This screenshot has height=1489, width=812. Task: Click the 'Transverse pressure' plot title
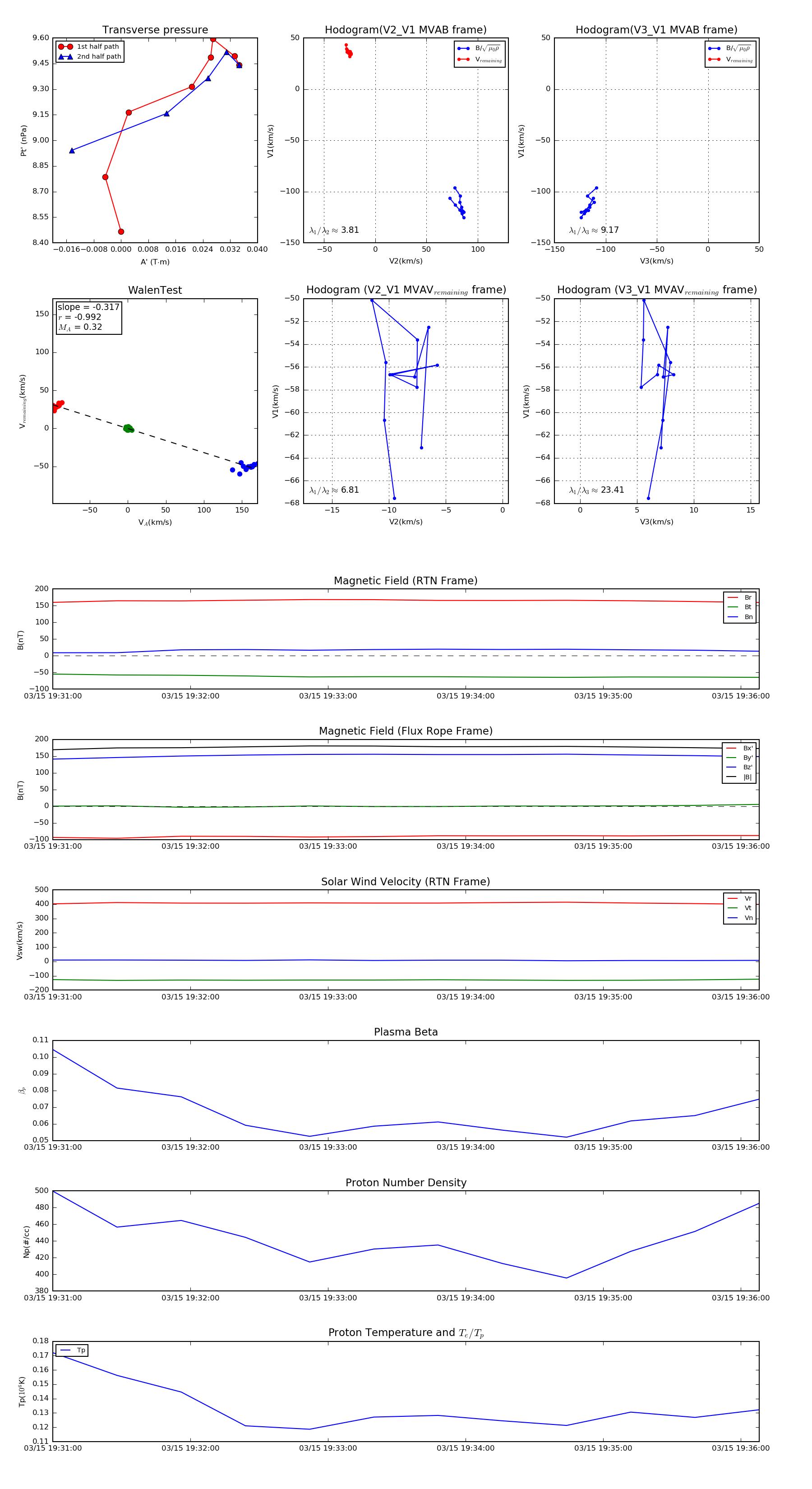(x=155, y=30)
